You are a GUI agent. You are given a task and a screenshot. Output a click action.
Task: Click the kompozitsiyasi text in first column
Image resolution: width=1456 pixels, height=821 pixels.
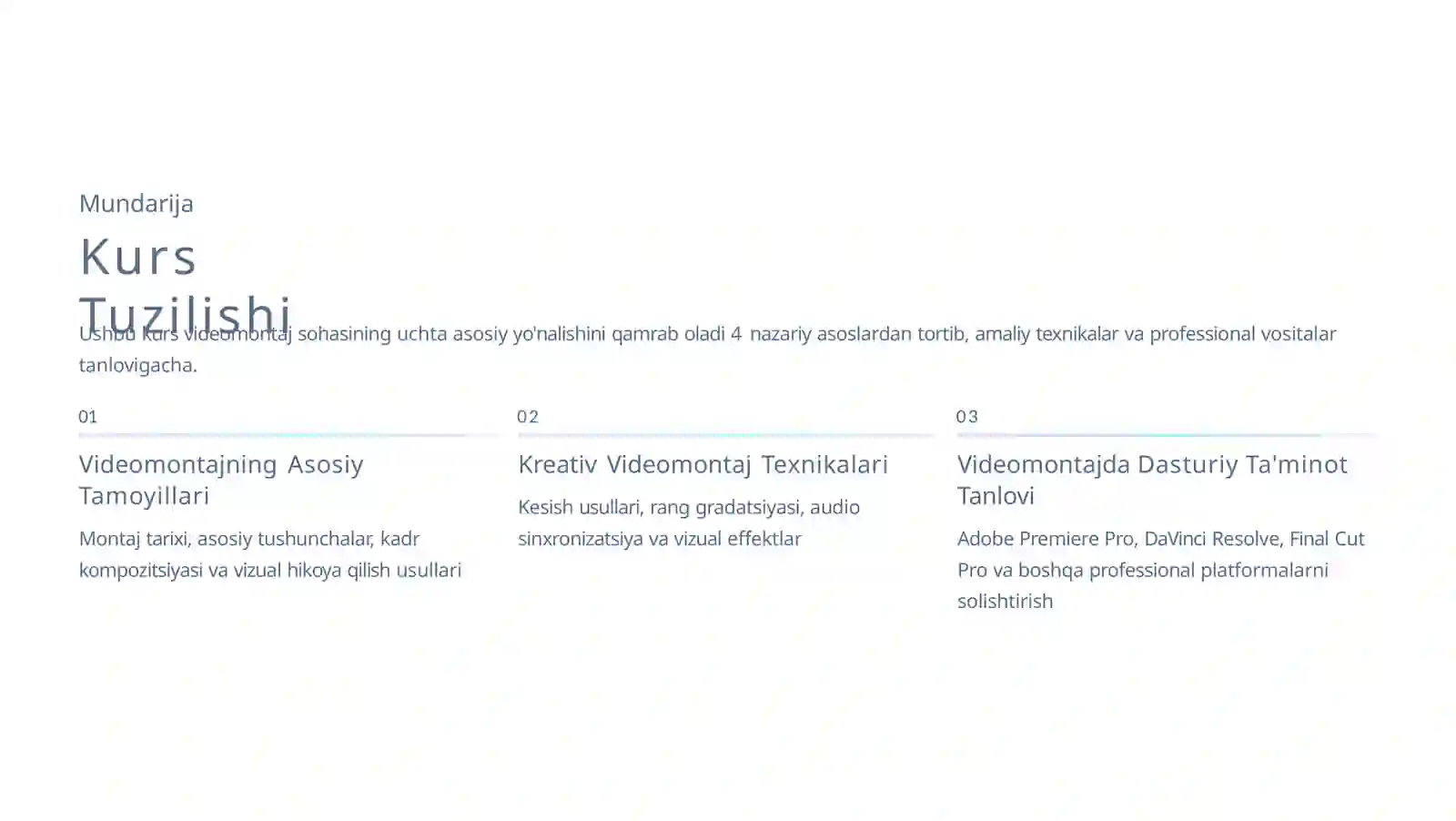[x=140, y=570]
